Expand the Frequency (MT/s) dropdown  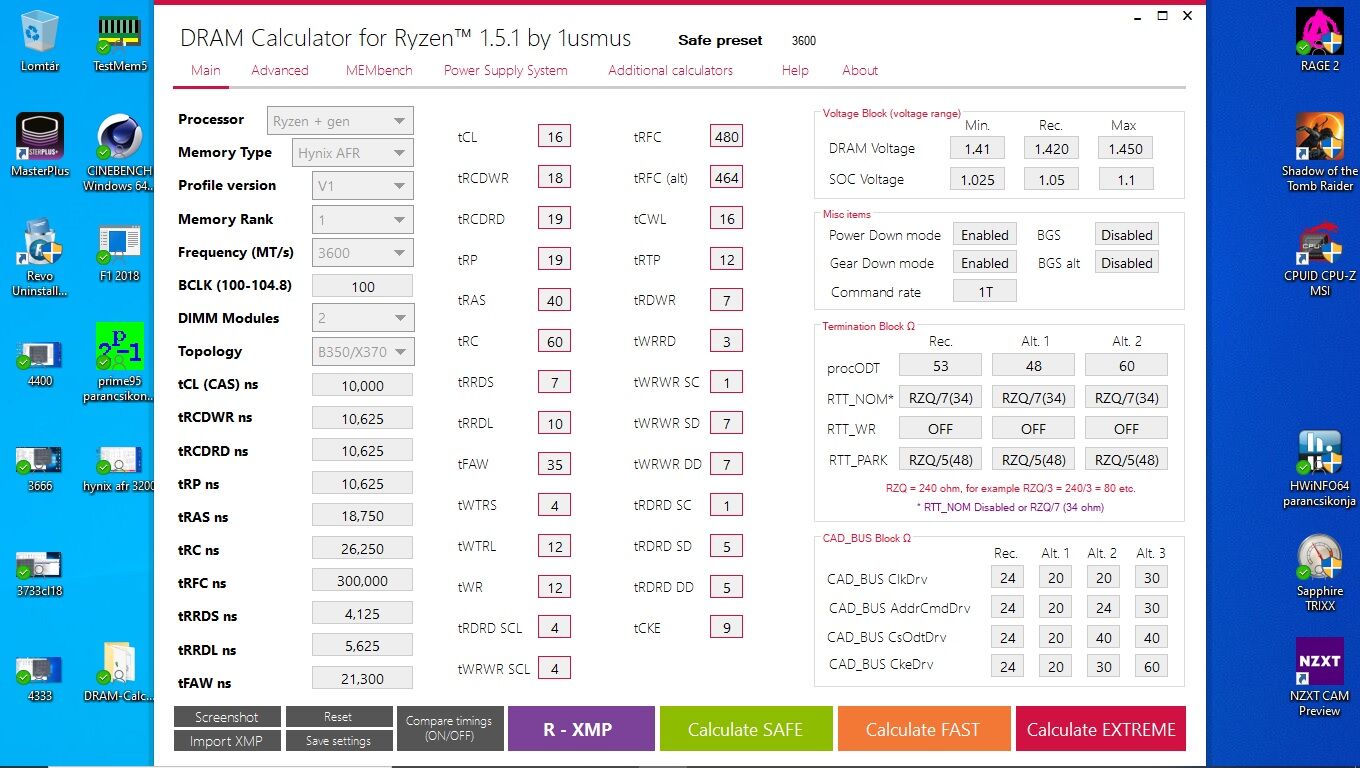(362, 253)
